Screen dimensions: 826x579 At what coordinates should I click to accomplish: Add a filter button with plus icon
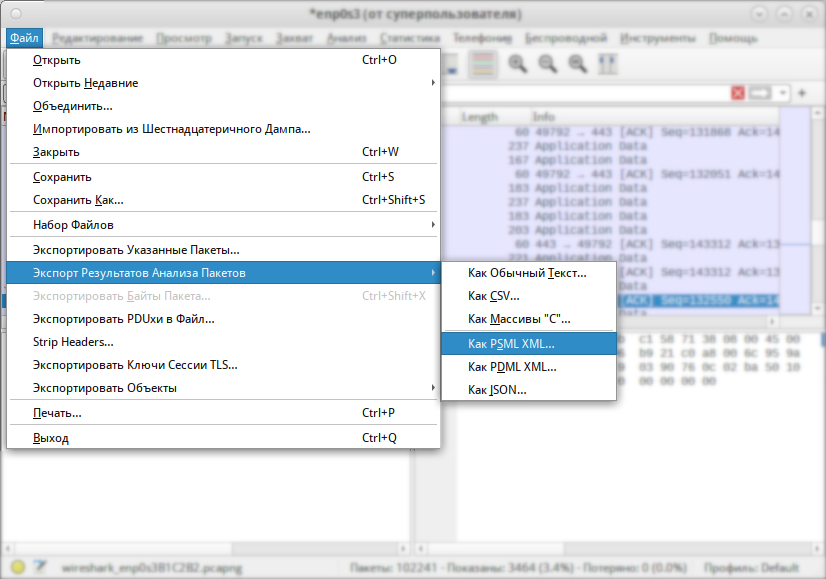[x=802, y=93]
